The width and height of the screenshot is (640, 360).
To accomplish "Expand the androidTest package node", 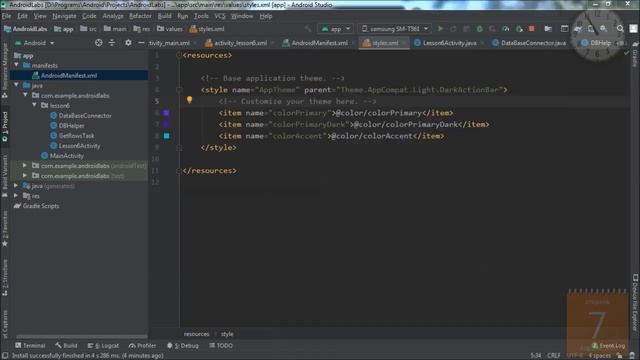I will 25,166.
